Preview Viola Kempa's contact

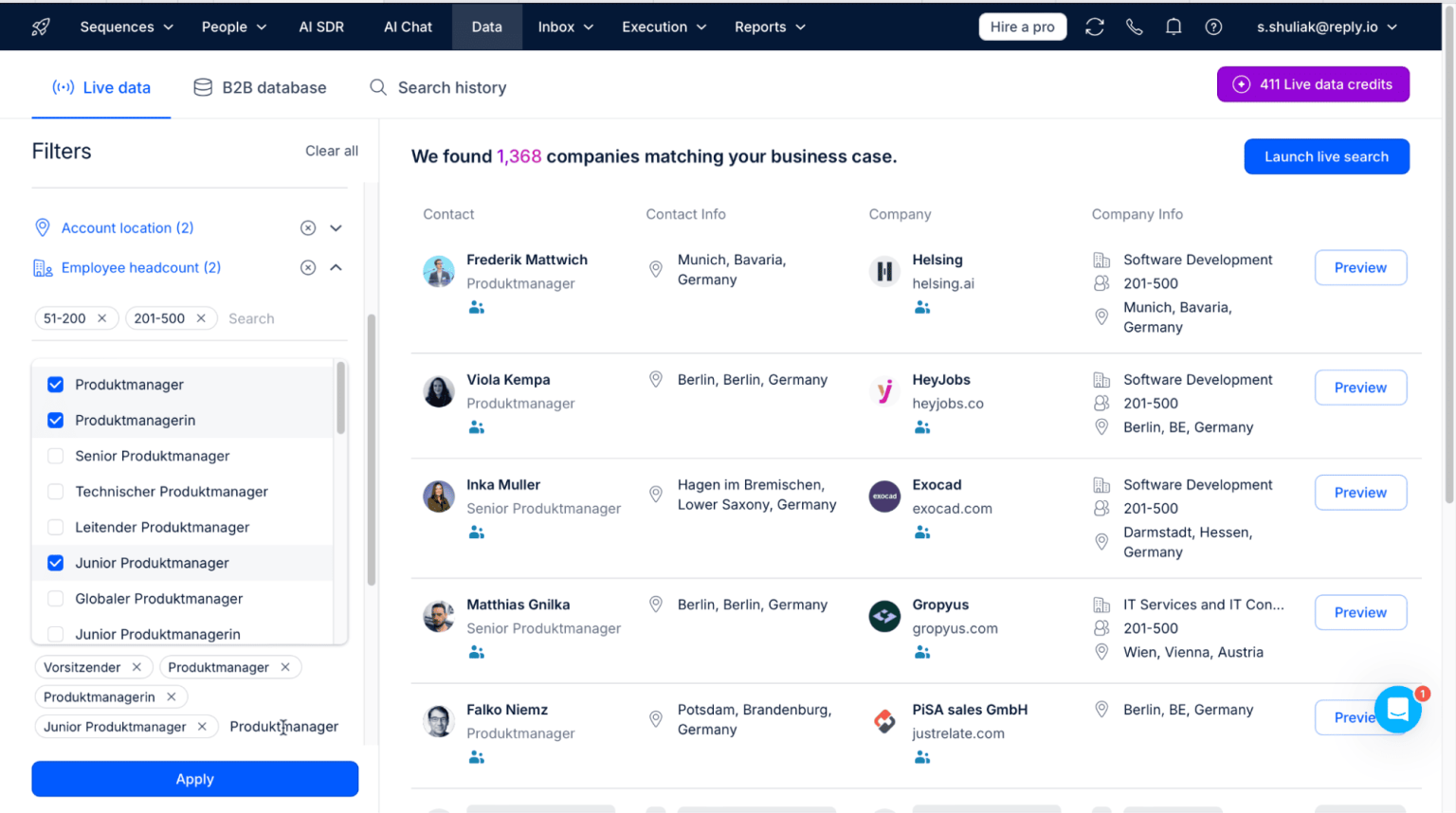click(x=1360, y=388)
